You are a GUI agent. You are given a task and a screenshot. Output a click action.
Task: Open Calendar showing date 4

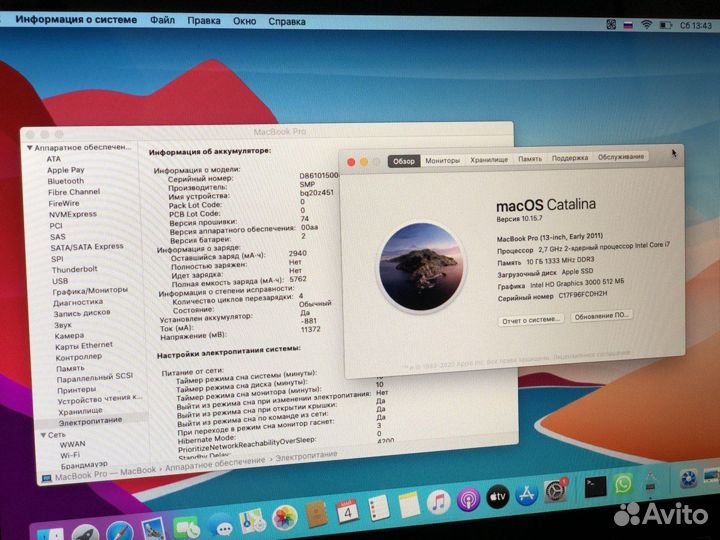click(x=348, y=511)
